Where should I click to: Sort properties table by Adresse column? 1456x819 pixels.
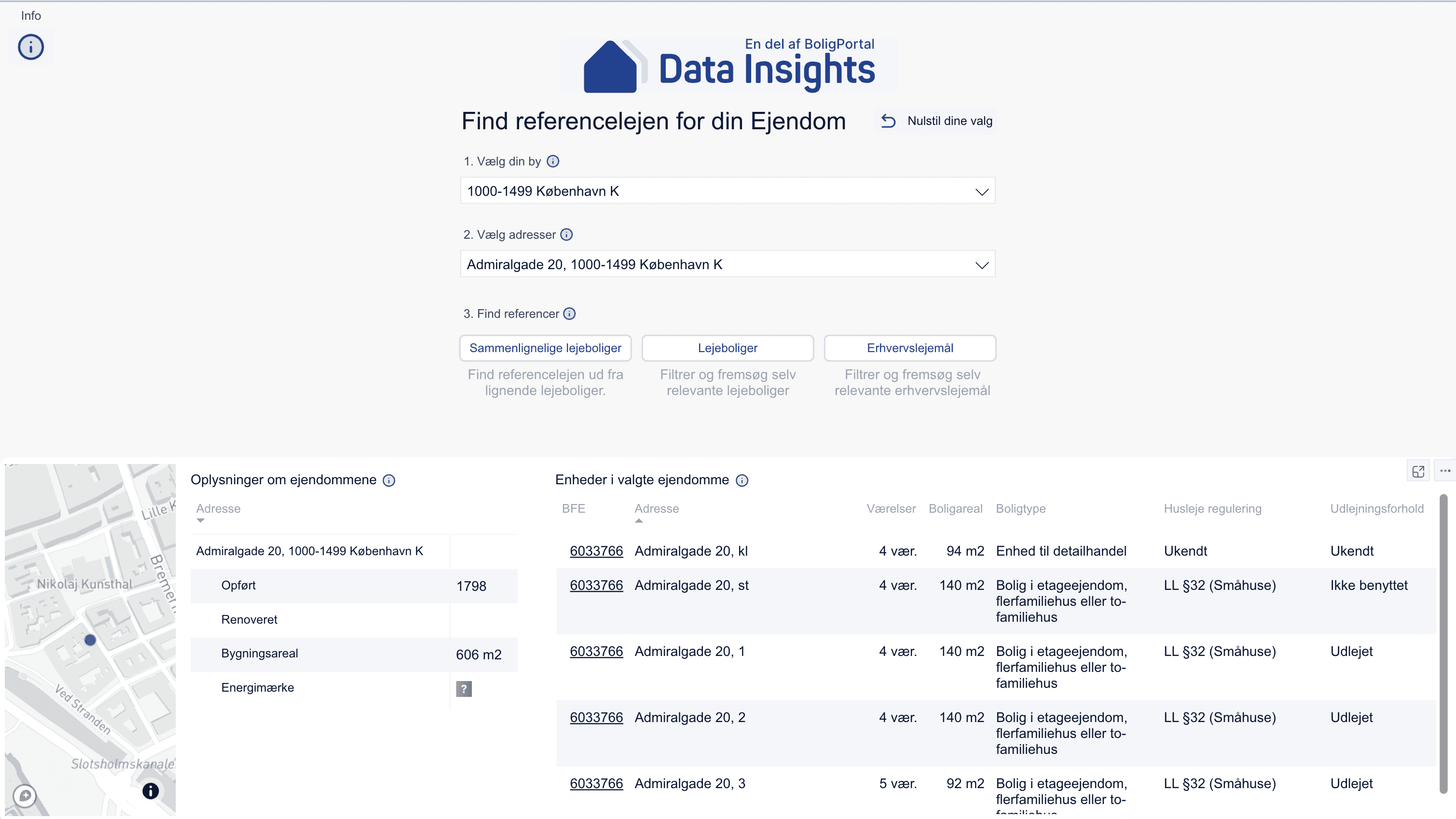[x=218, y=509]
